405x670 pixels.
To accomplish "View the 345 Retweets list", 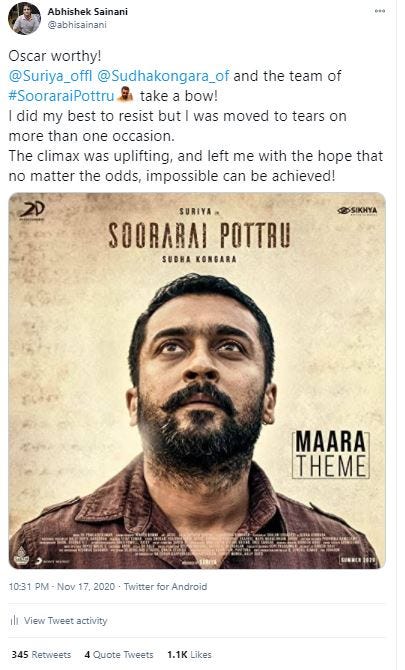I will coord(41,655).
